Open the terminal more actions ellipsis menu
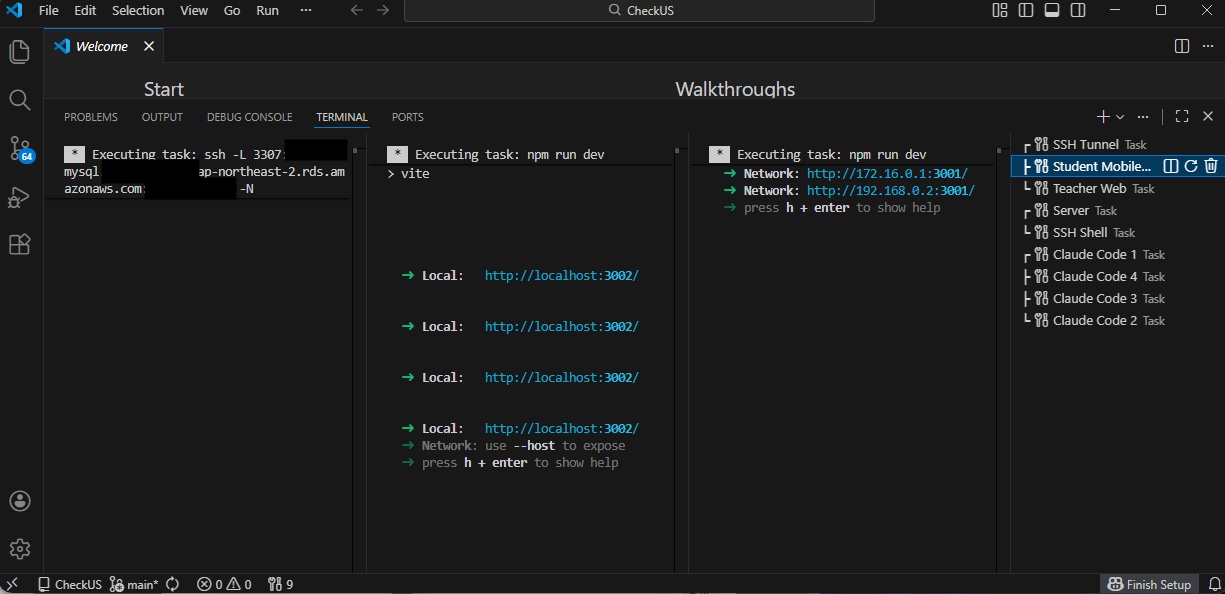Viewport: 1225px width, 594px height. coord(1143,116)
